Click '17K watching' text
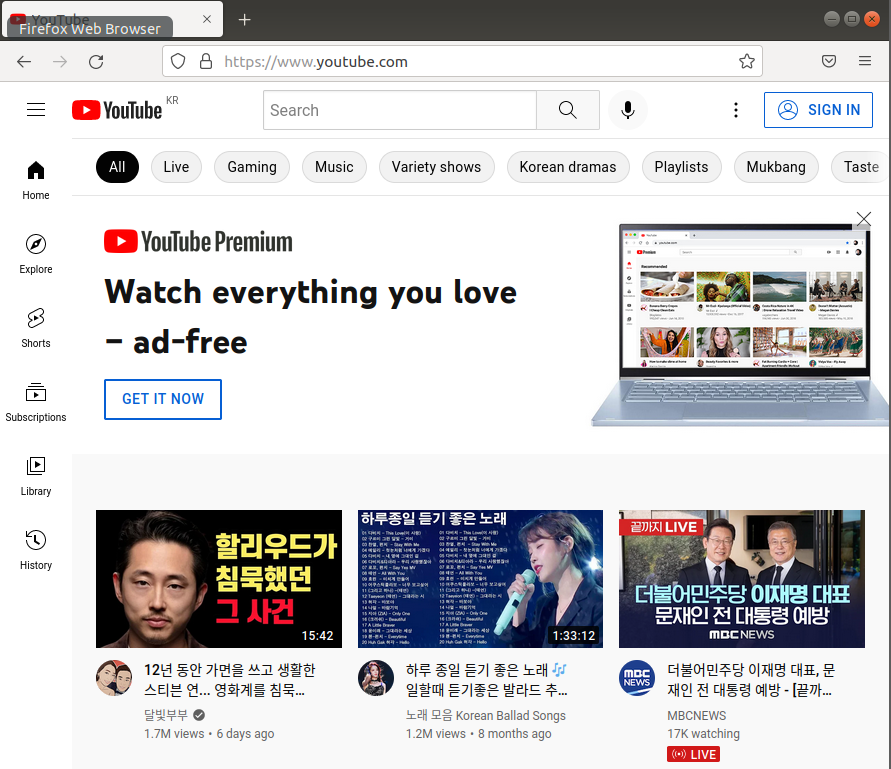This screenshot has width=891, height=769. (703, 734)
